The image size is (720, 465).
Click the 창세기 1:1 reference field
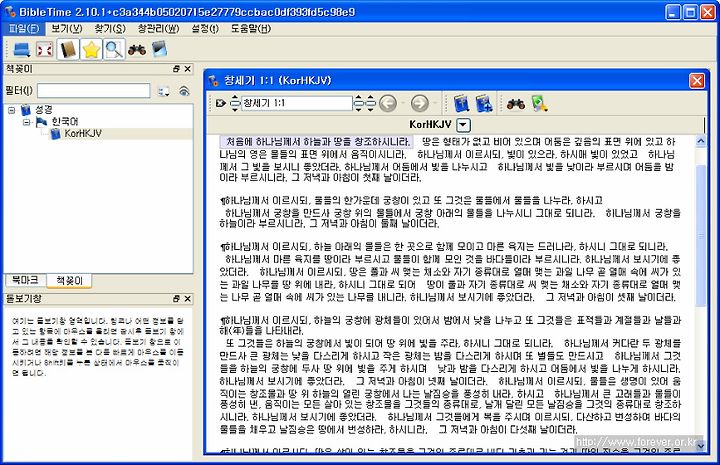[297, 103]
